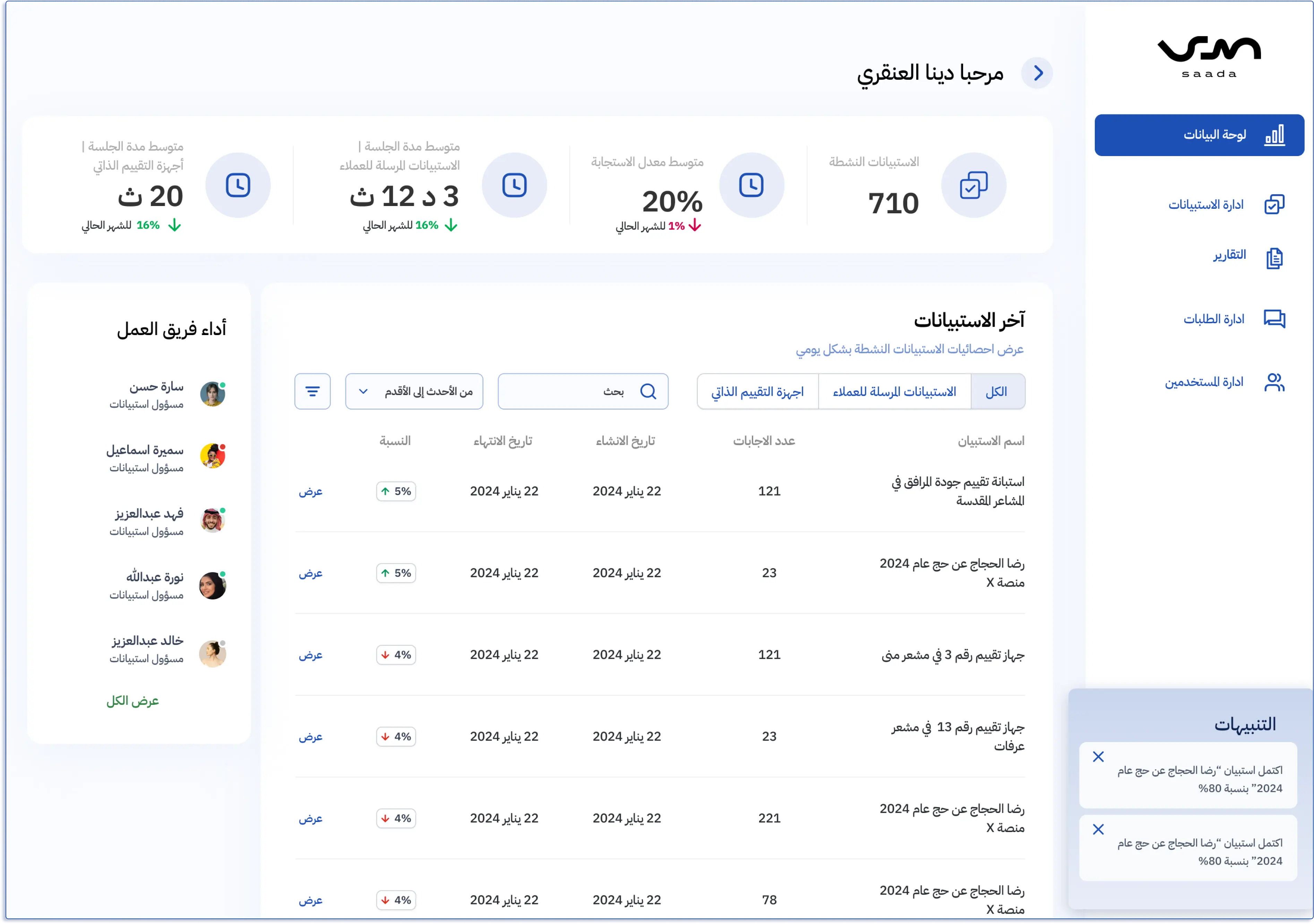Click the back chevron next to welcome greeting
Screen dimensions: 1314x924
(x=1038, y=73)
